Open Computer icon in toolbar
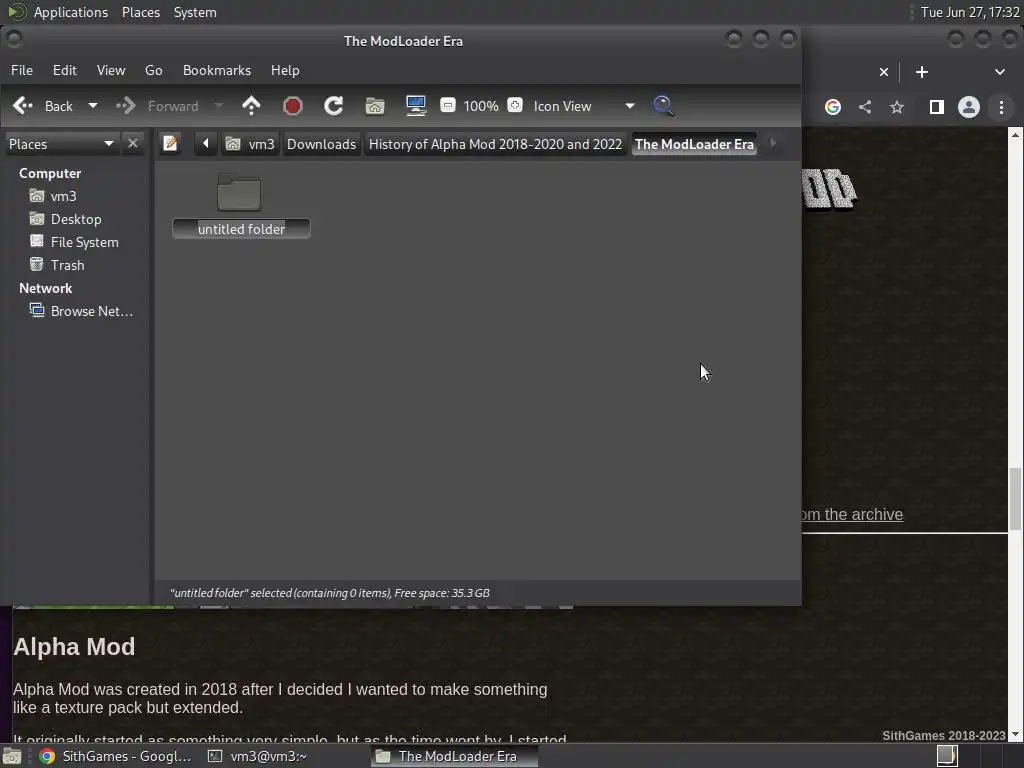The width and height of the screenshot is (1024, 768). pyautogui.click(x=416, y=106)
